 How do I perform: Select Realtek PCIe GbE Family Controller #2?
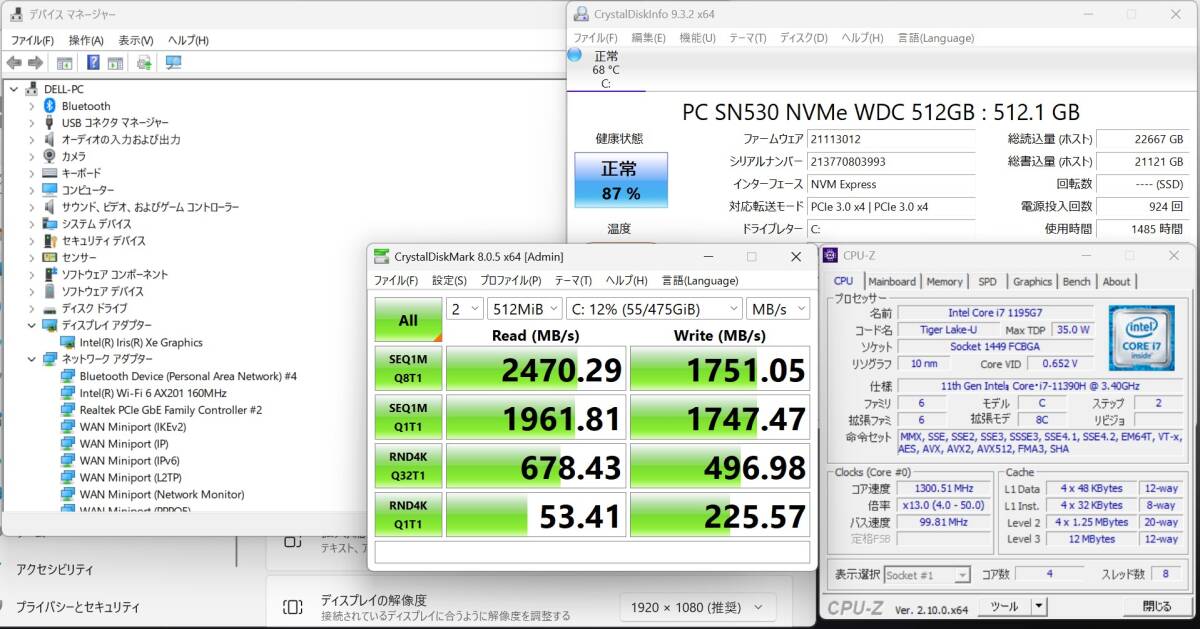point(170,410)
